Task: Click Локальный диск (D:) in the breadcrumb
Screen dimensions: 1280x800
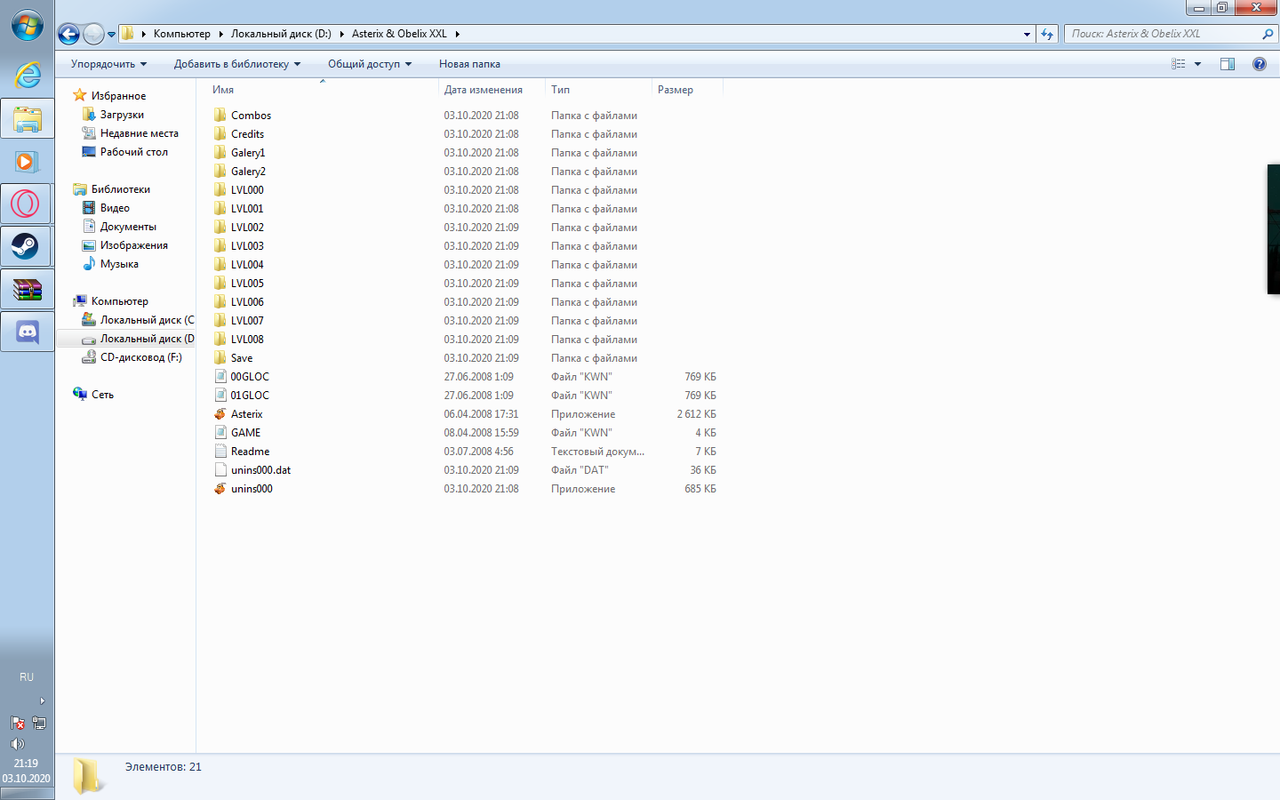Action: coord(281,34)
